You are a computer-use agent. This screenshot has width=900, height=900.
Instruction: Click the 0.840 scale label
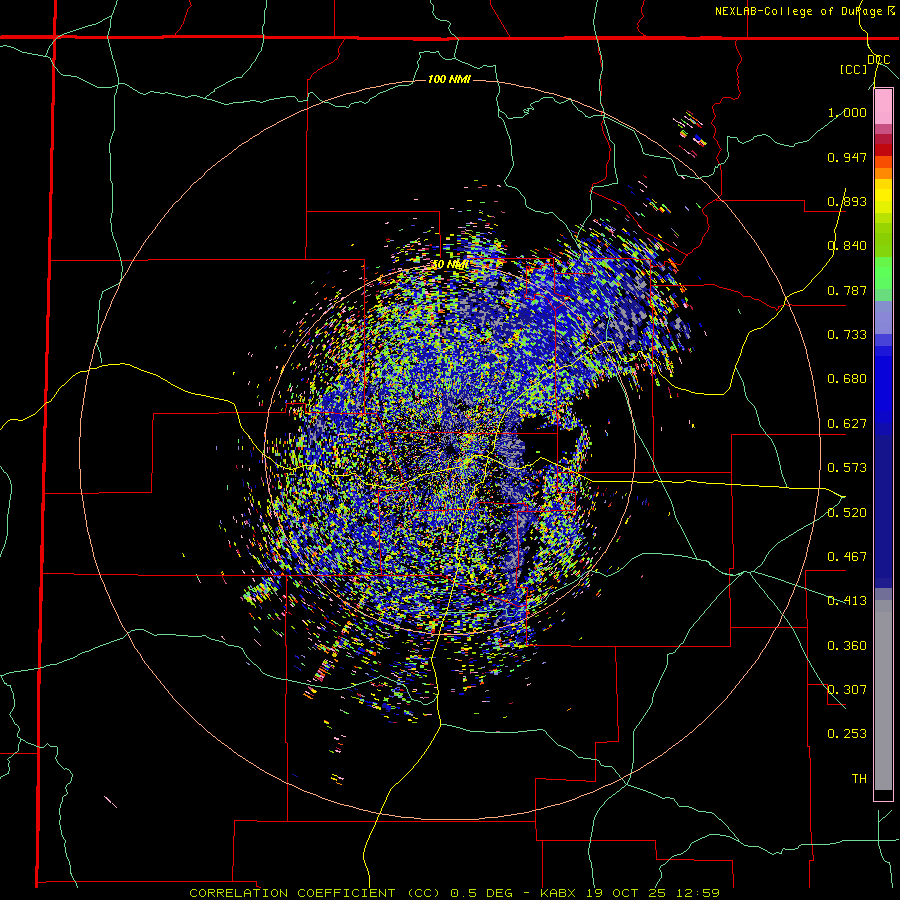pos(847,246)
